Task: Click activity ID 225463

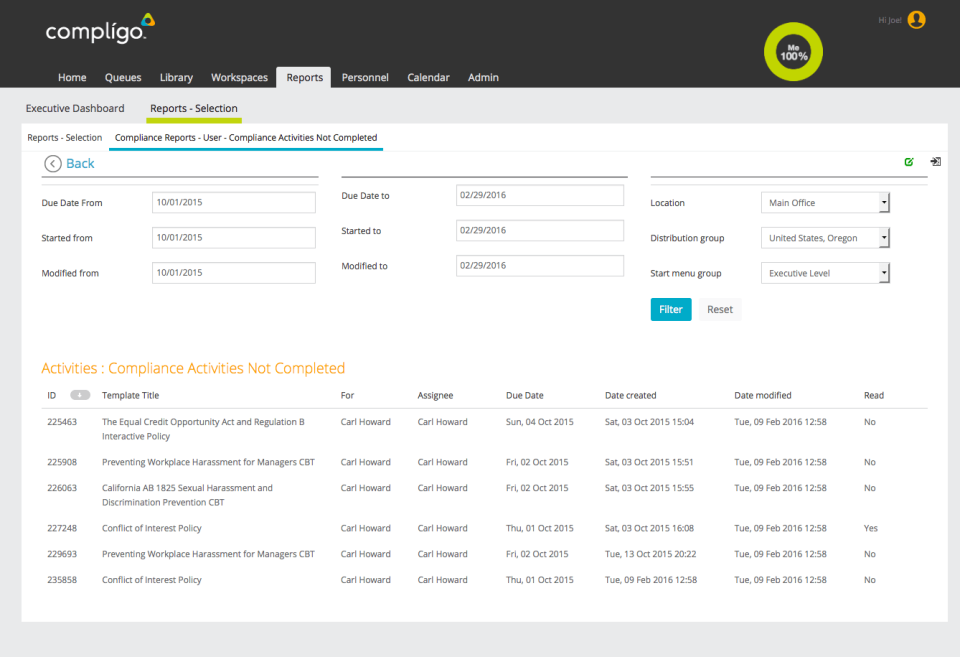Action: click(62, 422)
